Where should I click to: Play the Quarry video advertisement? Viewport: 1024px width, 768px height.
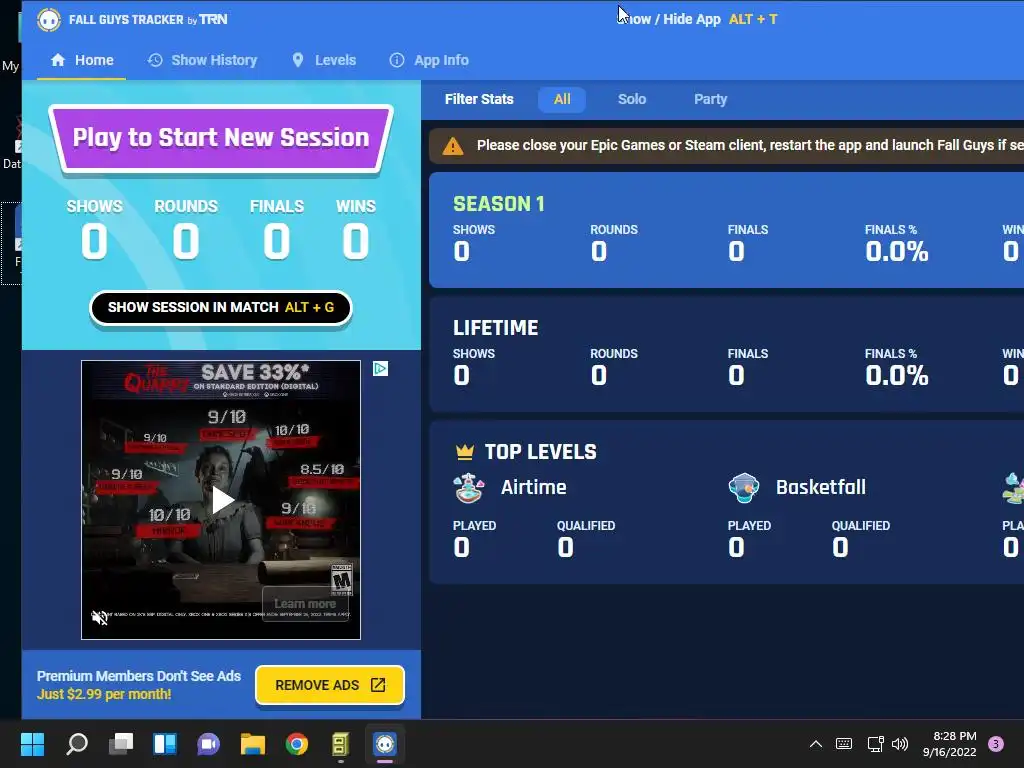pos(222,500)
